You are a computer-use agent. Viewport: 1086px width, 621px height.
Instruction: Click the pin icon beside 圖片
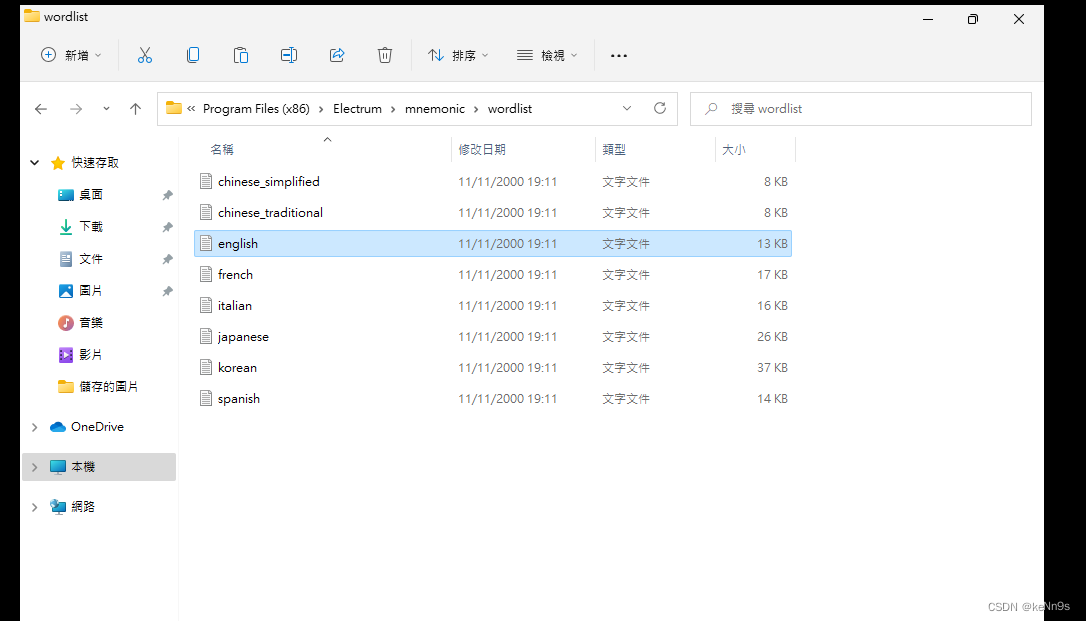[x=168, y=291]
